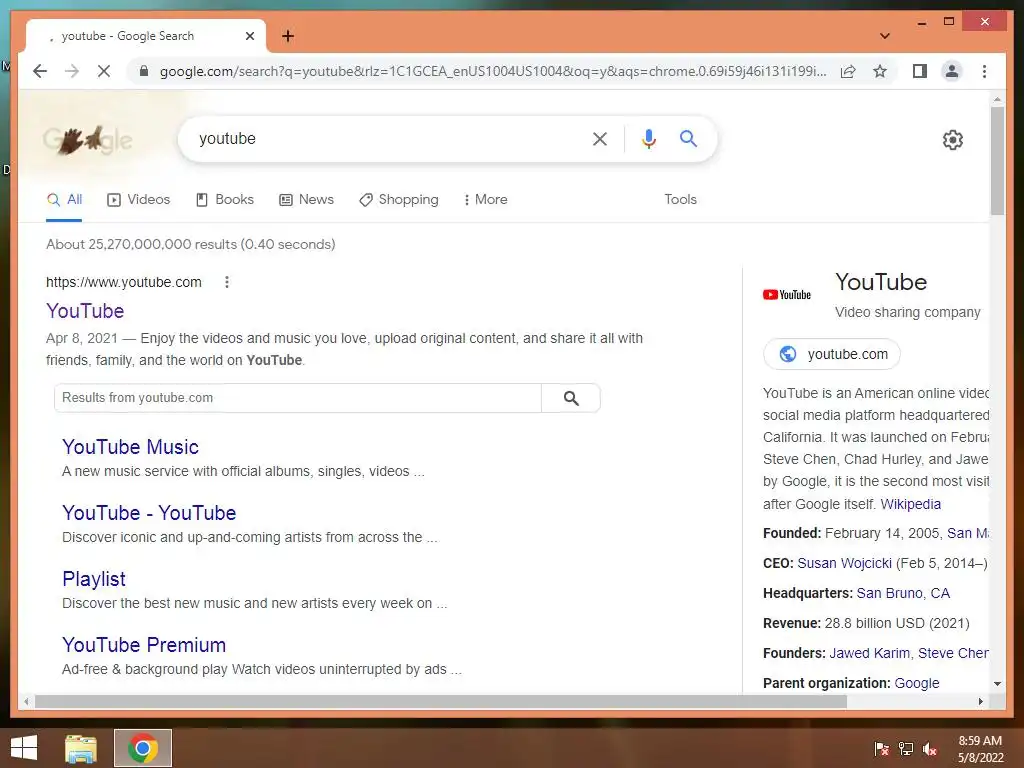Close the youtube Google Search tab
The image size is (1024, 768).
click(249, 36)
